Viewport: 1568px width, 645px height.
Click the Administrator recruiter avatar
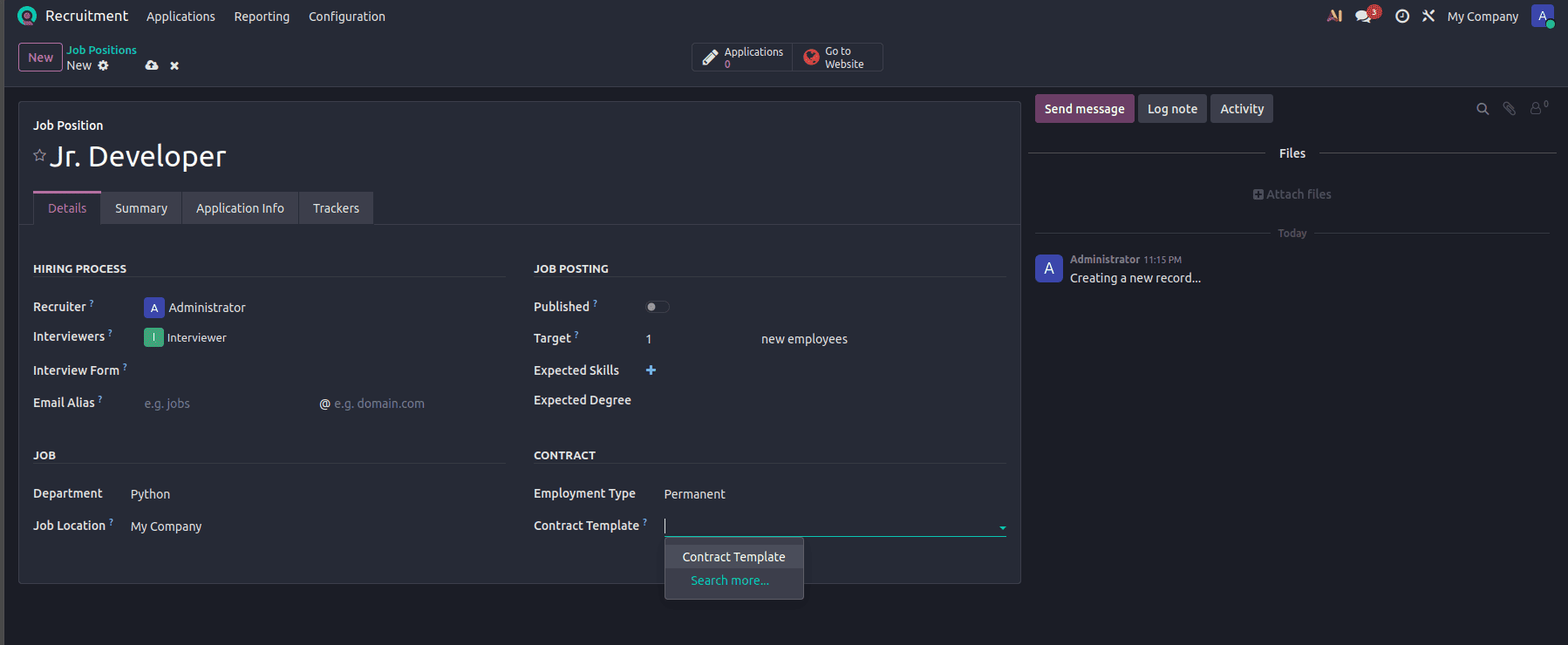(154, 308)
